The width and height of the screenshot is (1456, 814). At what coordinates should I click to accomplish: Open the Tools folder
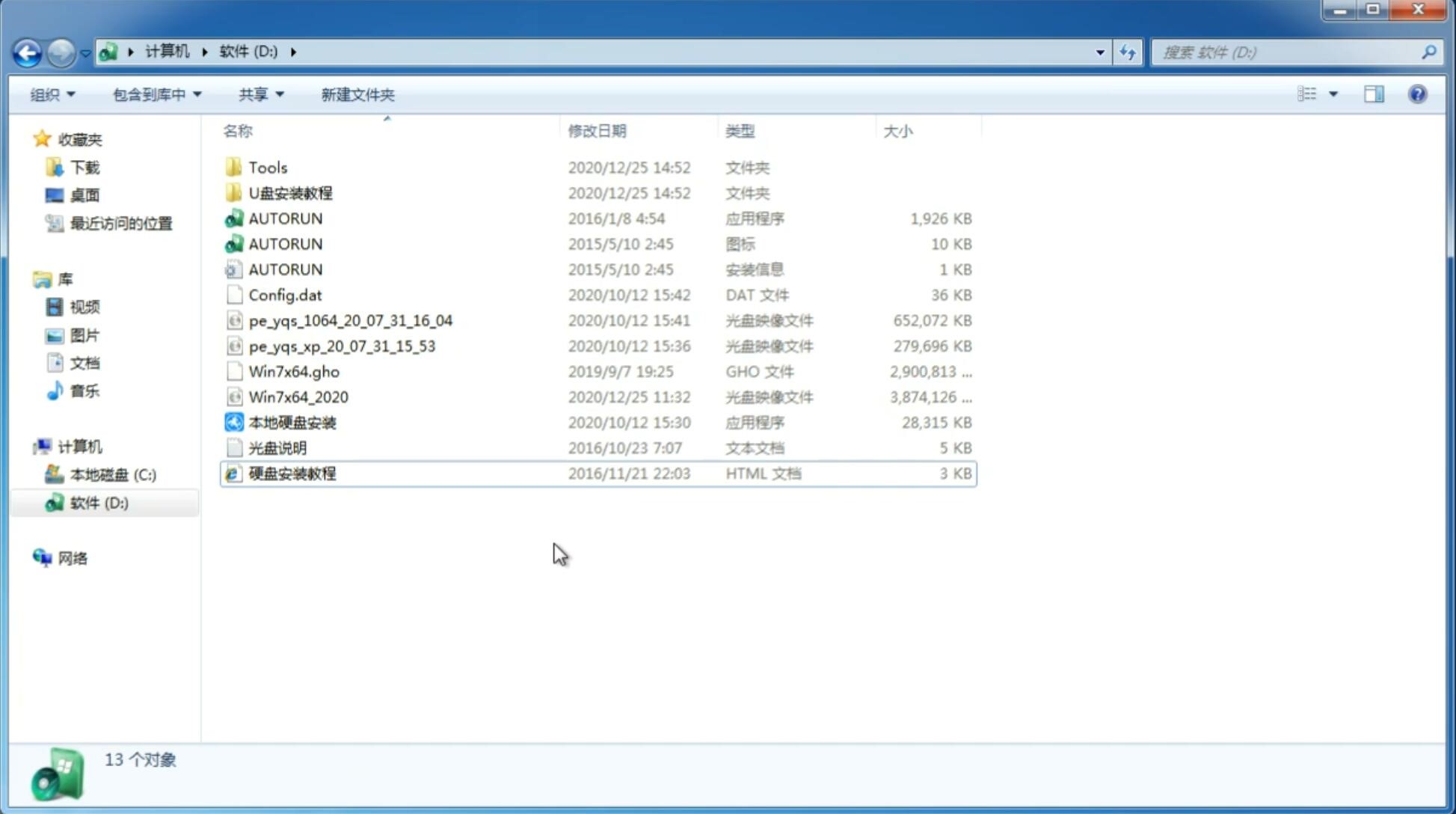pos(268,167)
